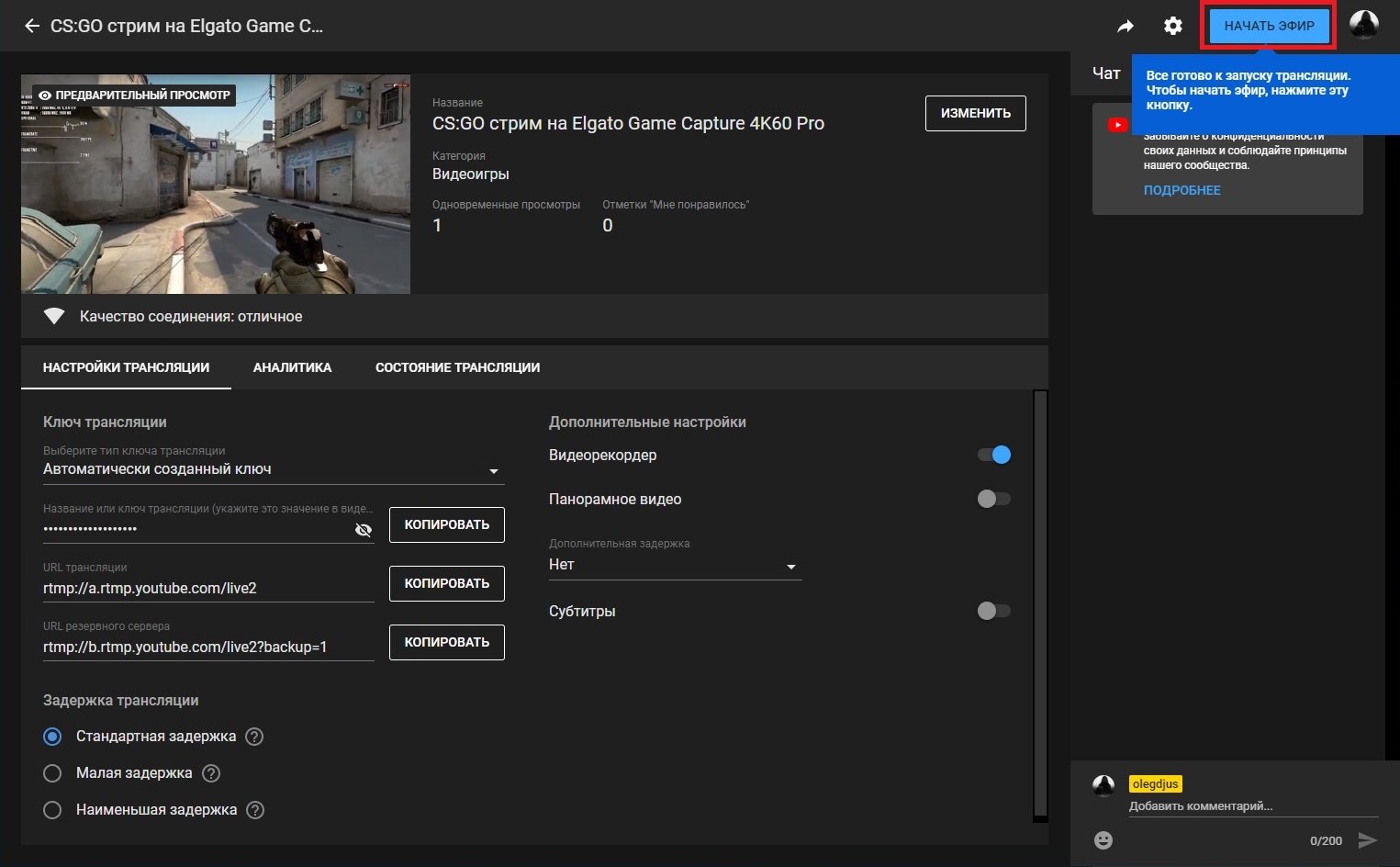This screenshot has height=867, width=1400.
Task: Toggle the Видеорекордер switch
Action: tap(994, 455)
